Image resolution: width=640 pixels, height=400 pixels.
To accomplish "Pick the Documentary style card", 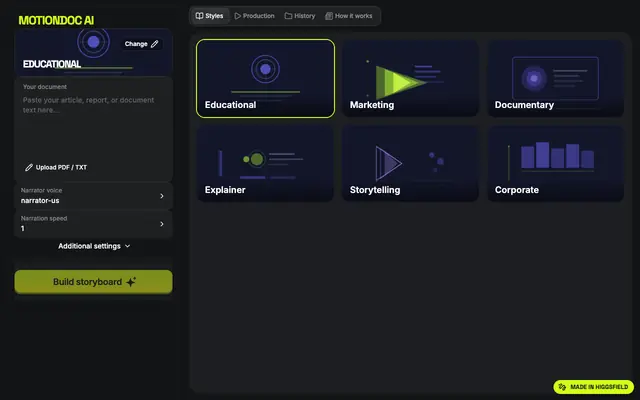I will [556, 78].
